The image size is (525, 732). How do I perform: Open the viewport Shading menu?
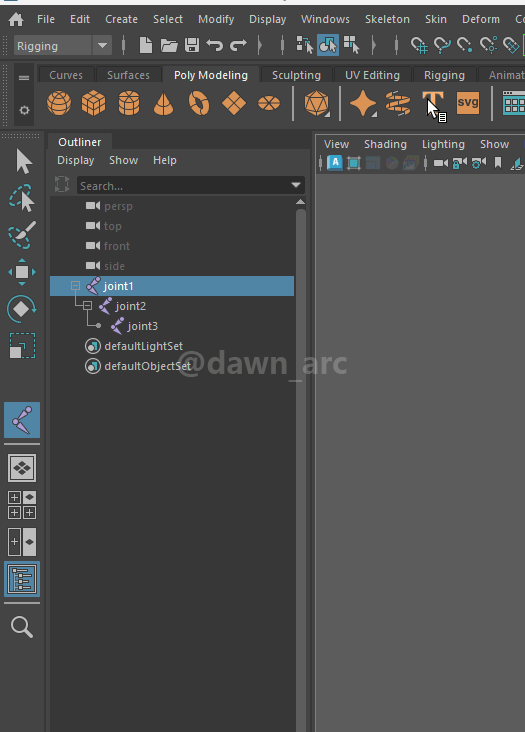385,144
